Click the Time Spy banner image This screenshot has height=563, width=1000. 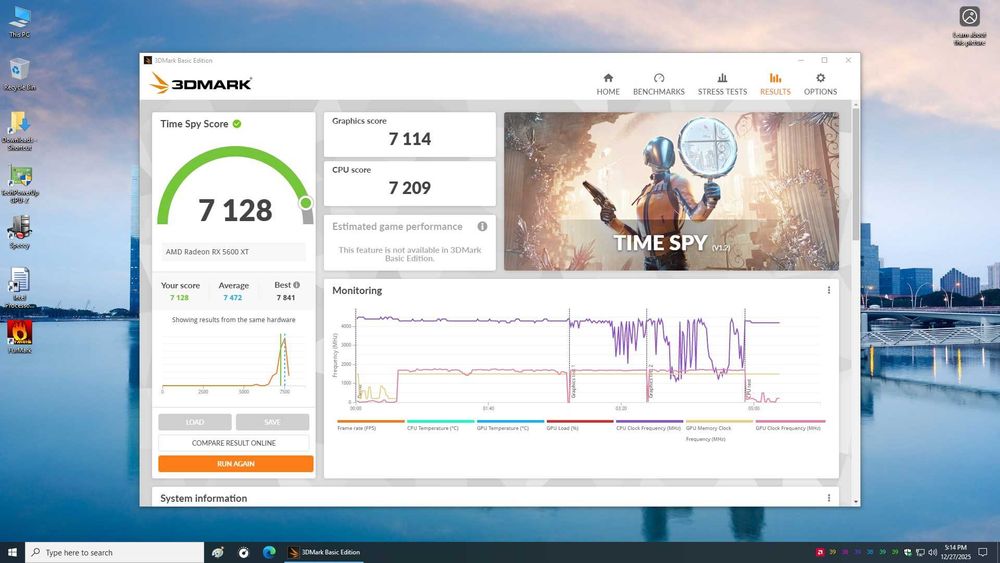[x=671, y=191]
